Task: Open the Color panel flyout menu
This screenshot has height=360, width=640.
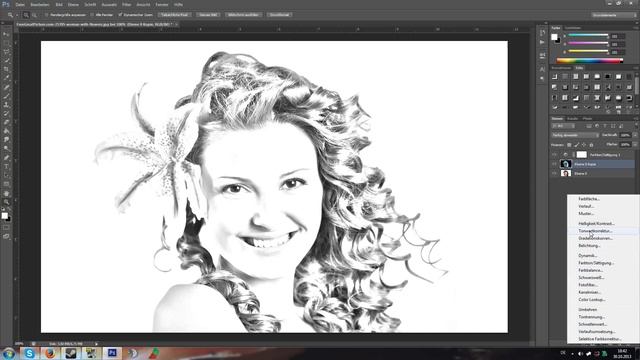Action: click(636, 28)
